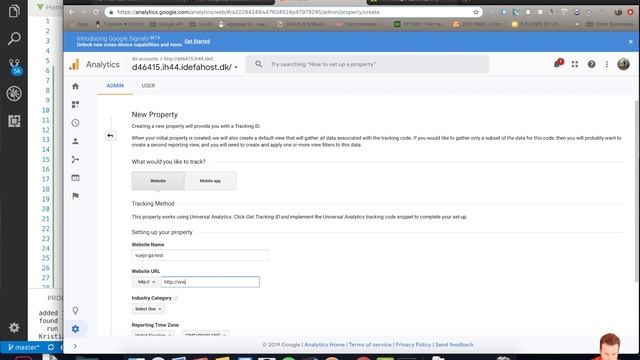Image resolution: width=640 pixels, height=360 pixels.
Task: Click Send feedback footer link
Action: pos(454,345)
